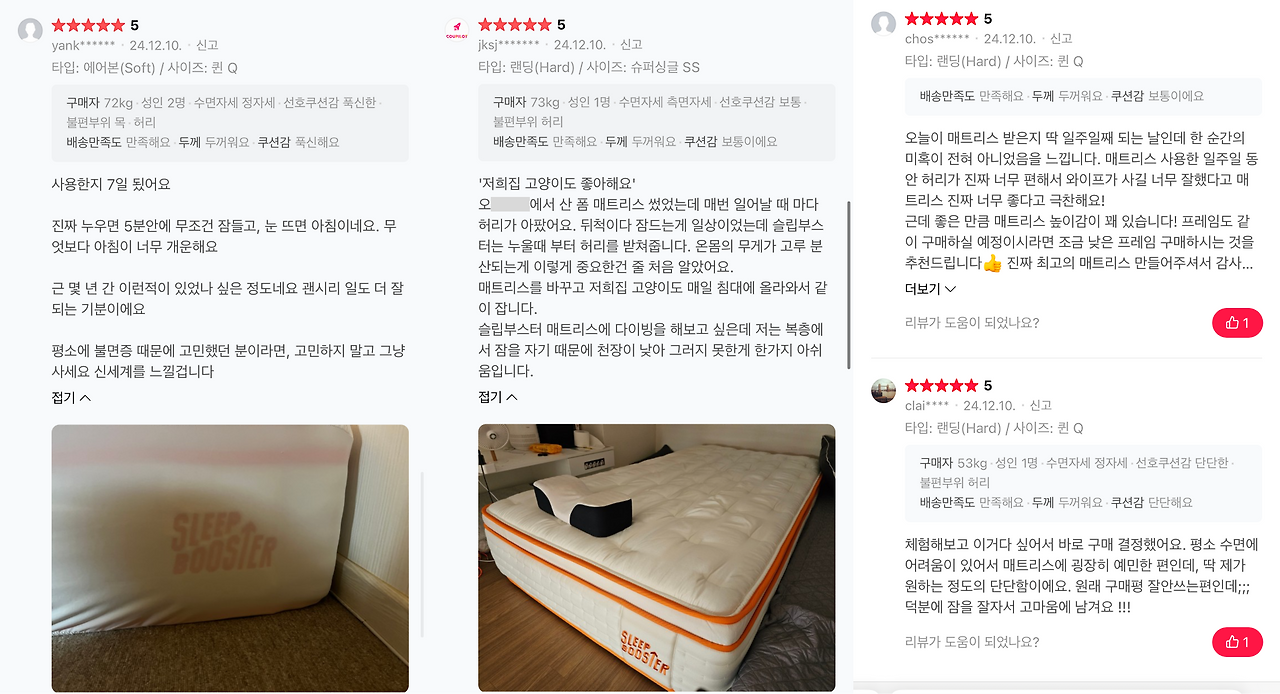
Task: Click clai**** reviewer profile photo
Action: (883, 390)
